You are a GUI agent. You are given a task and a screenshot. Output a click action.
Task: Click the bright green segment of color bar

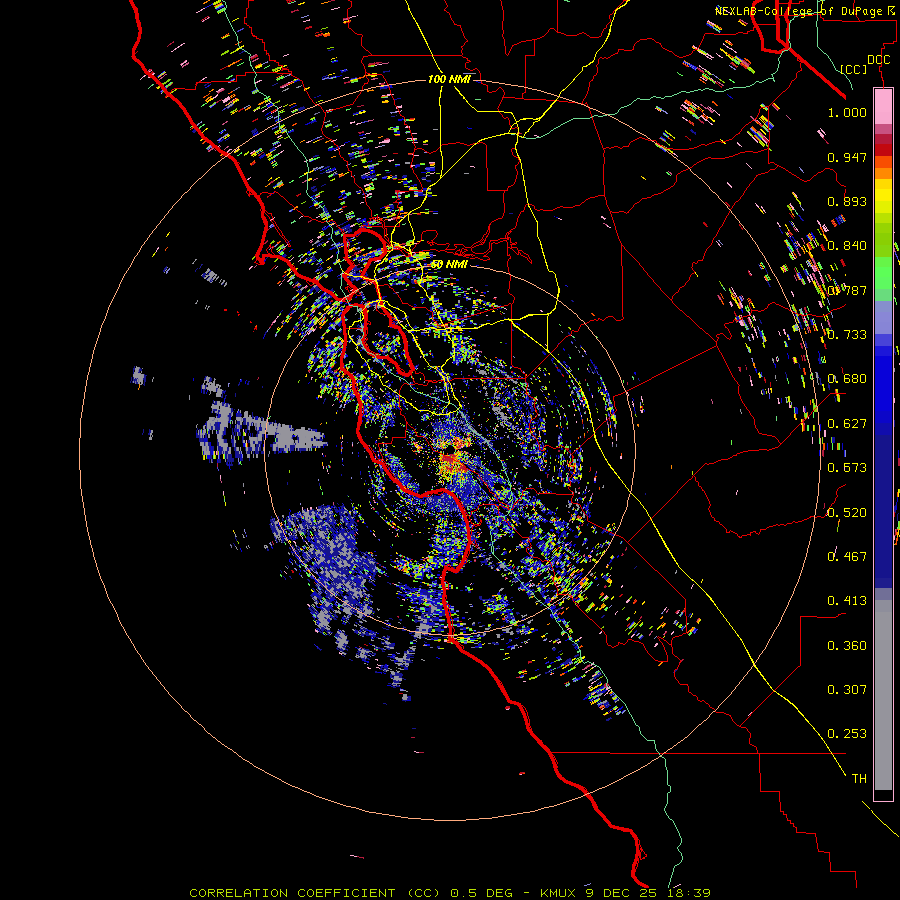(x=883, y=273)
